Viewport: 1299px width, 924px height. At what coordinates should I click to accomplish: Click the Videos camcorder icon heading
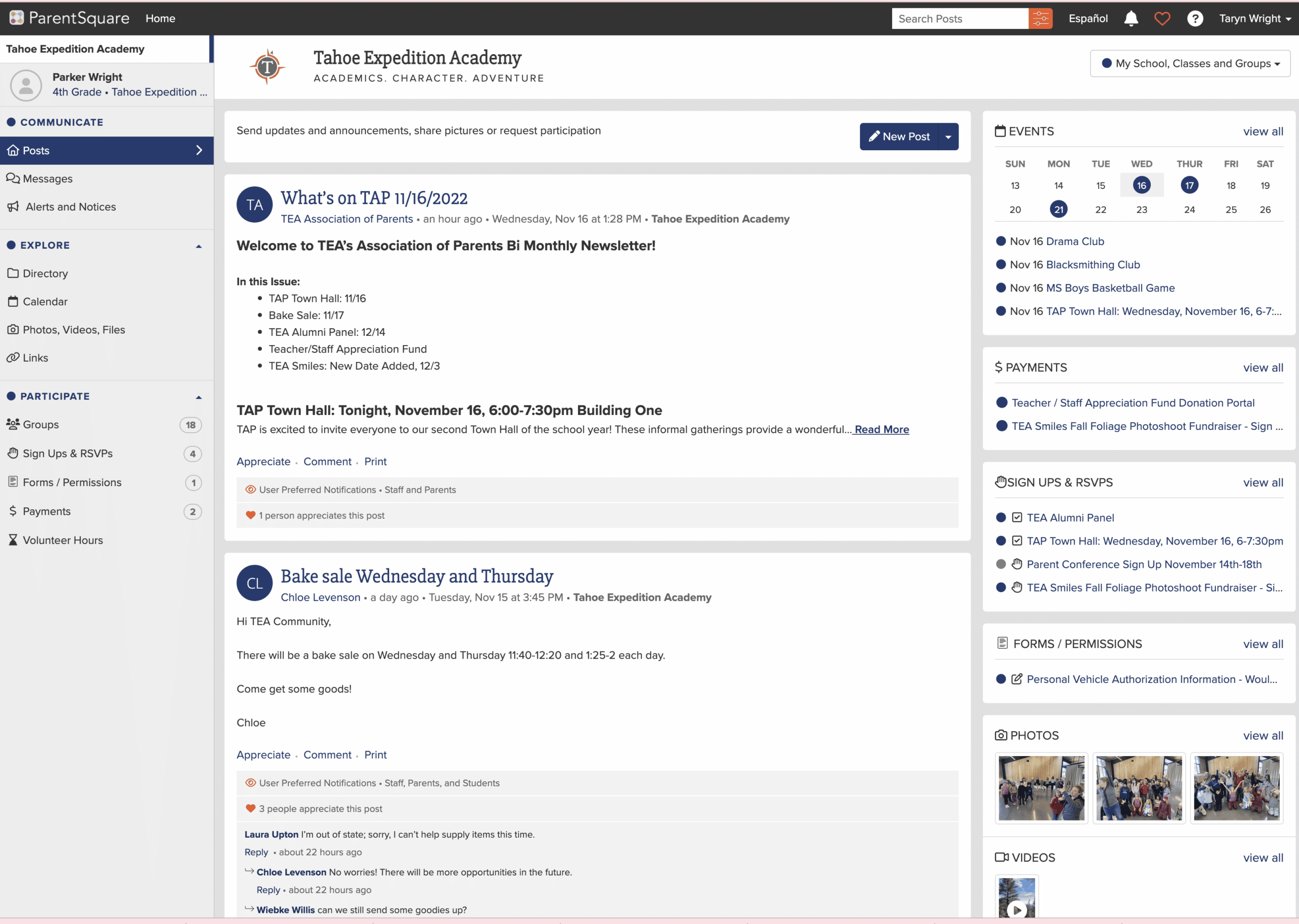[1002, 857]
